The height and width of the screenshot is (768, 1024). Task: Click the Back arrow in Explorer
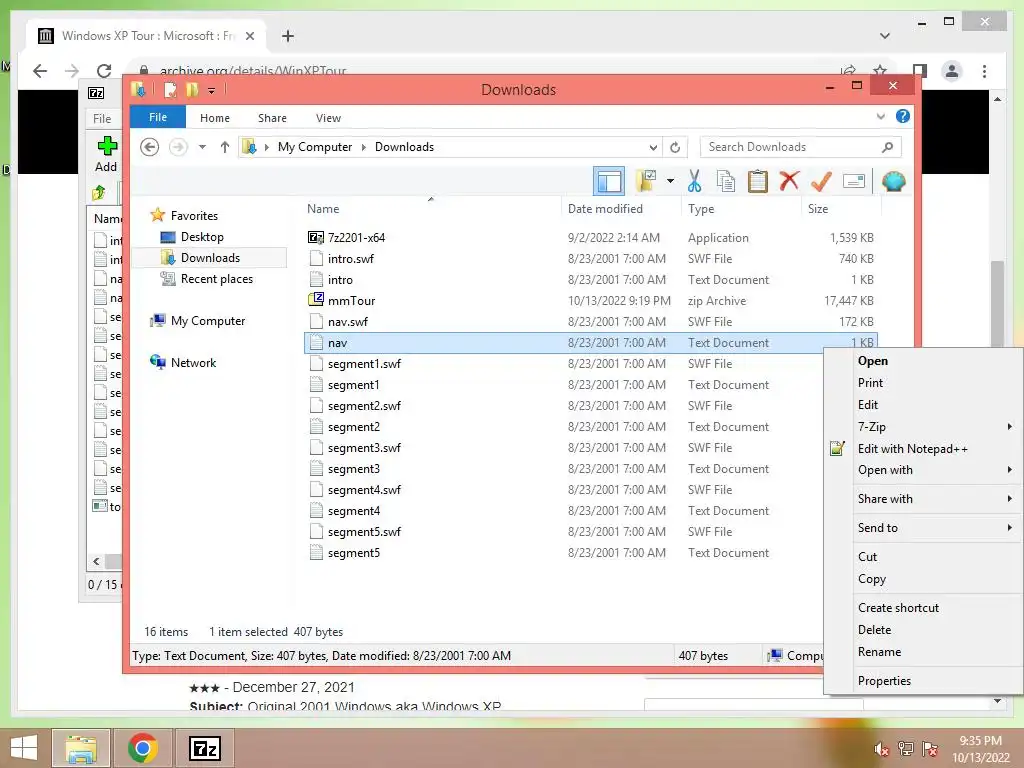tap(150, 147)
